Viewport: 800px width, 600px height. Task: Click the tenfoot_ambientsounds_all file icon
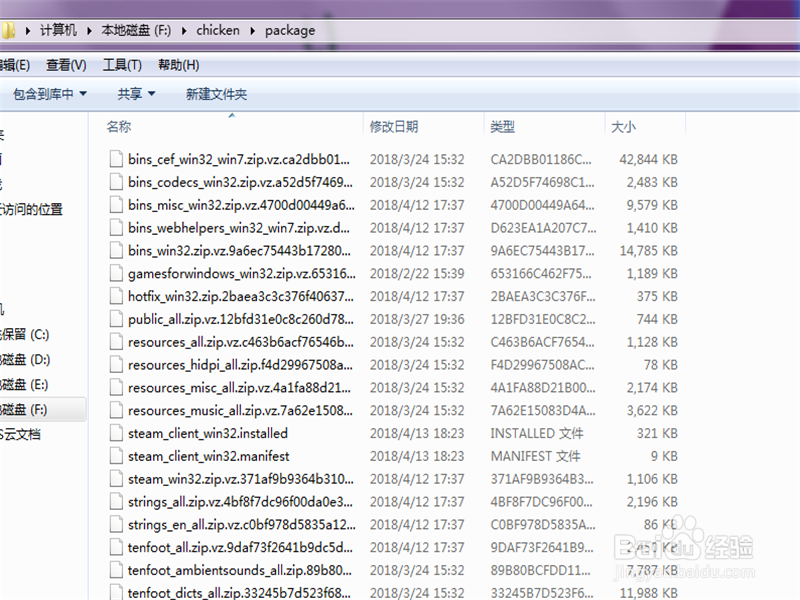click(x=117, y=570)
